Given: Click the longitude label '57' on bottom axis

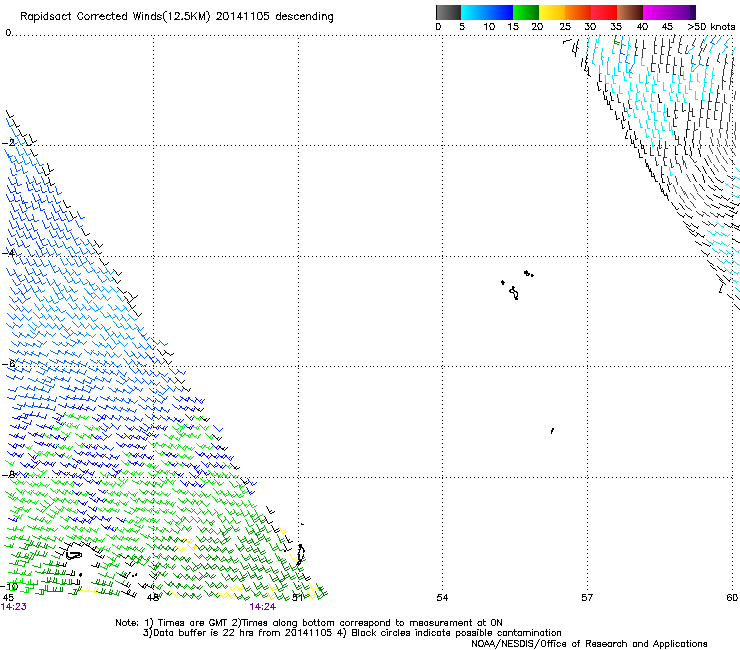Looking at the screenshot, I should 587,598.
